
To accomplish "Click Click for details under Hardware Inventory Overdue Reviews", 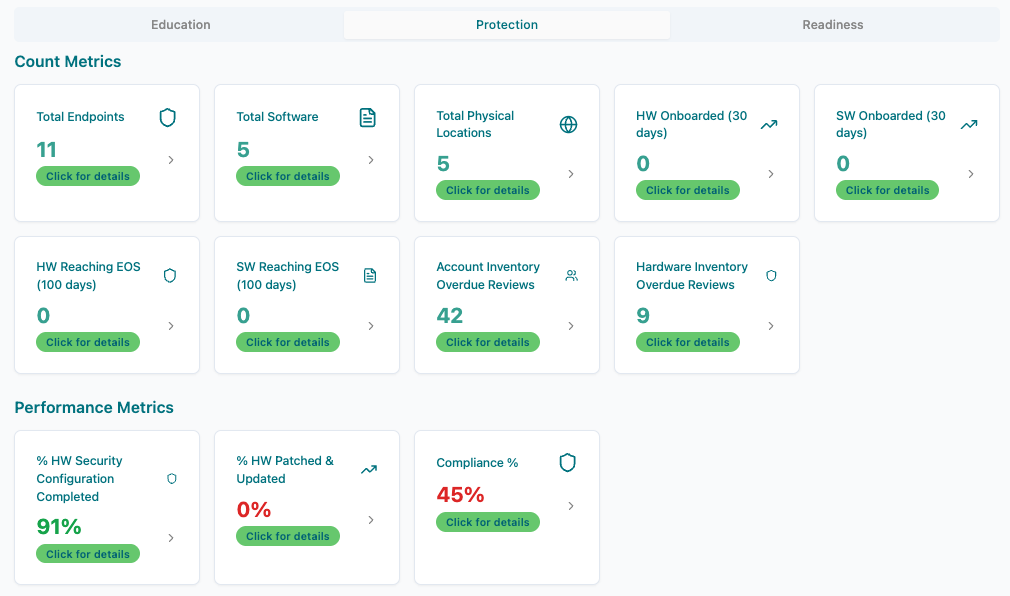I will click(x=688, y=342).
